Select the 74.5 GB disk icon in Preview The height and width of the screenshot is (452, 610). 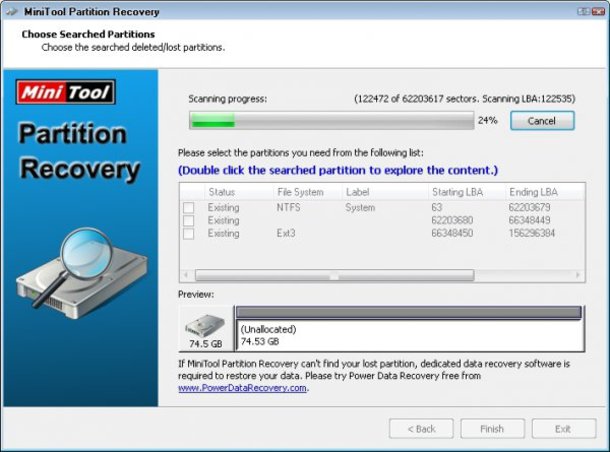tap(205, 329)
